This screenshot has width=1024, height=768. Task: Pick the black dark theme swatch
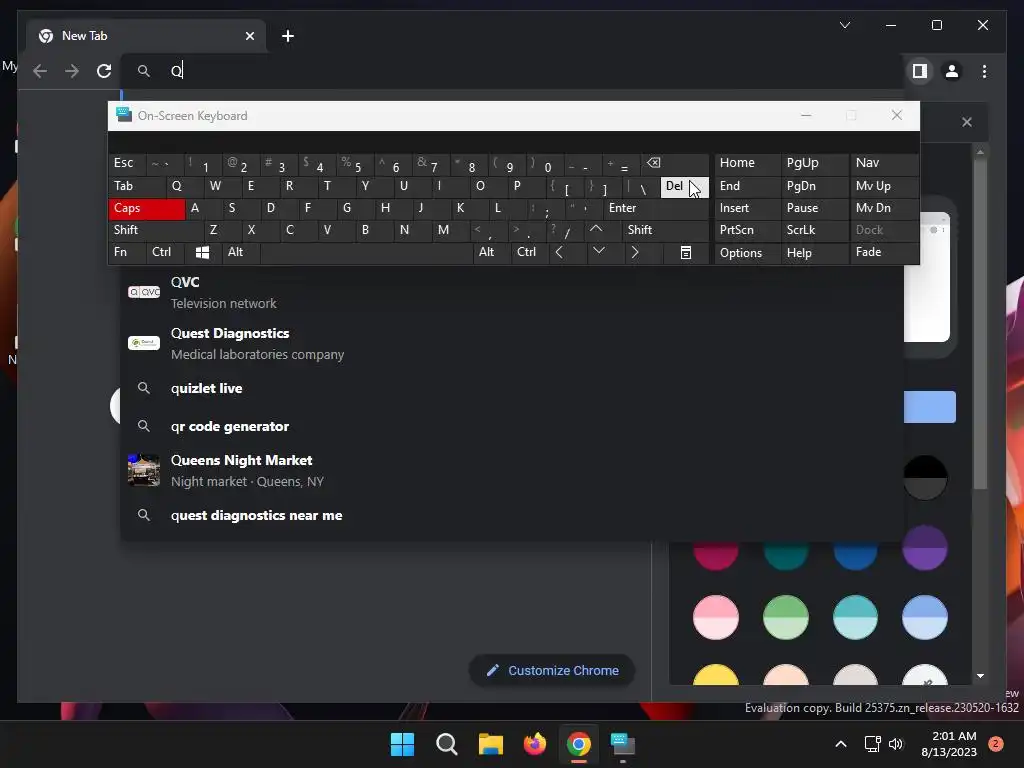925,477
